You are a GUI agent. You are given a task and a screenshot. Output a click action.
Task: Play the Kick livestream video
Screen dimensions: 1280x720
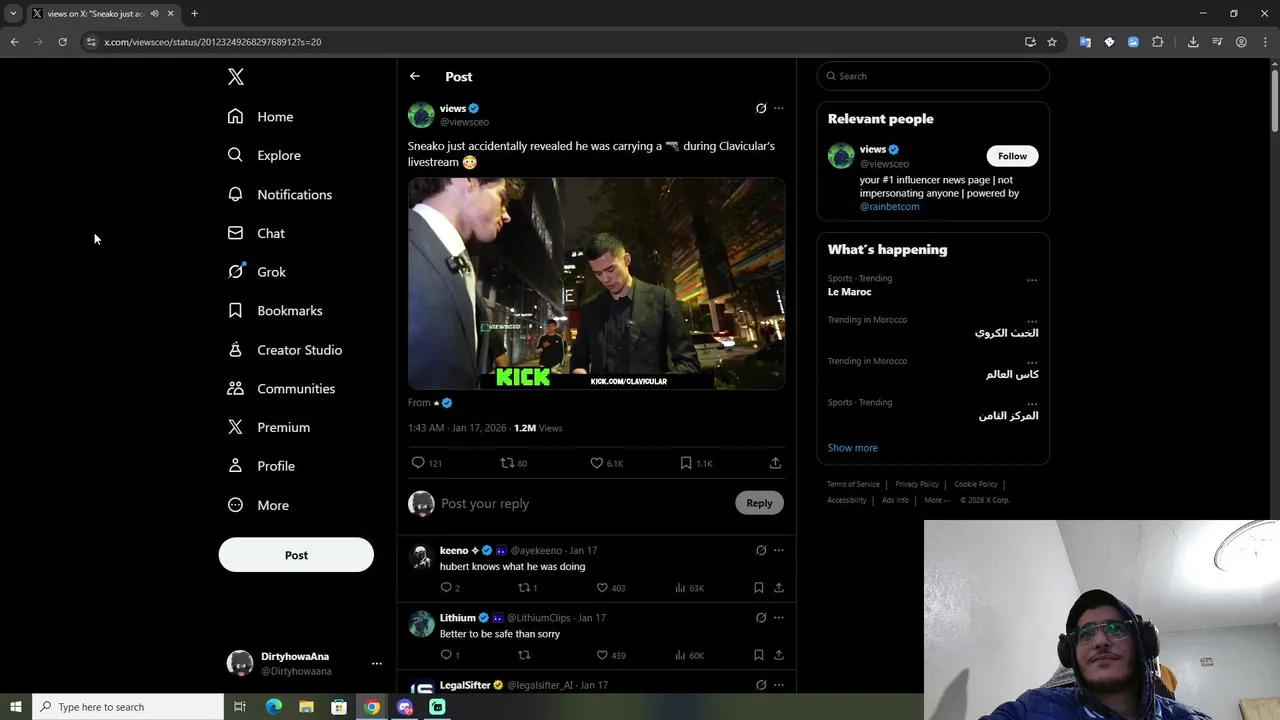click(x=596, y=283)
